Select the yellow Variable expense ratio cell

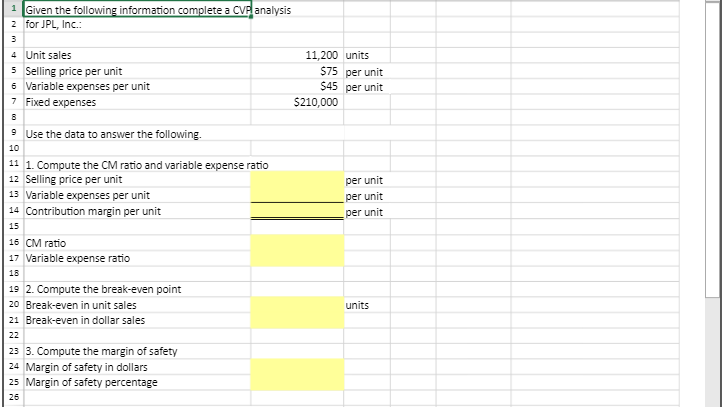(297, 258)
